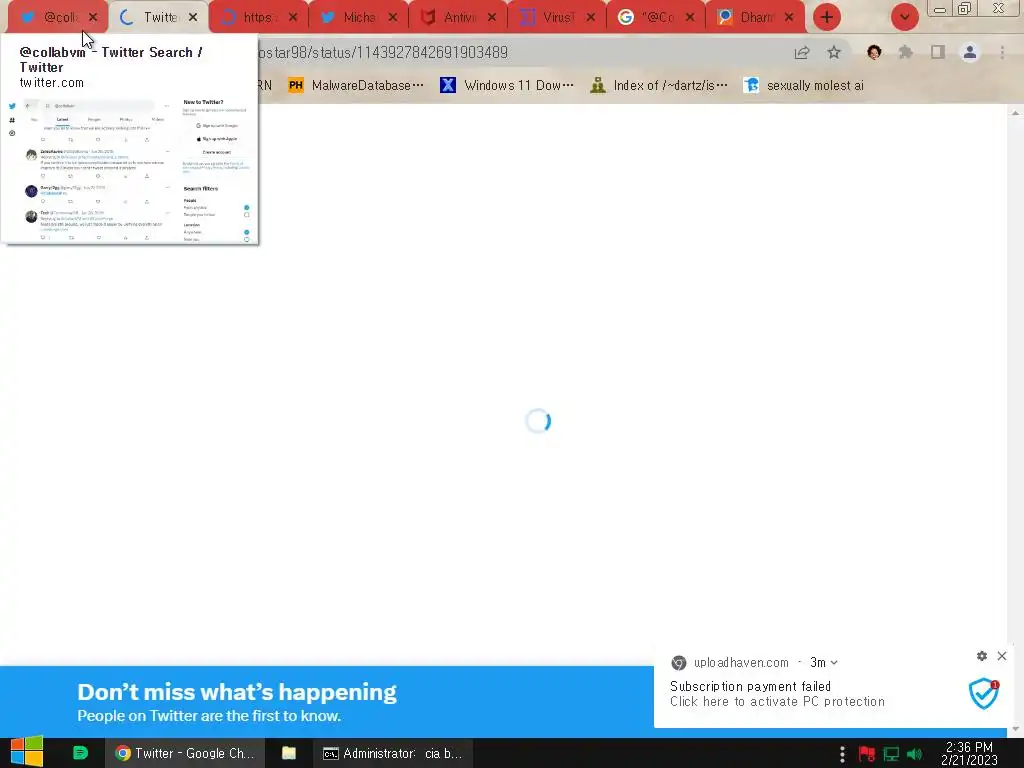1024x768 pixels.
Task: Switch to the @collabvm Twitter Search tab
Action: pyautogui.click(x=52, y=18)
